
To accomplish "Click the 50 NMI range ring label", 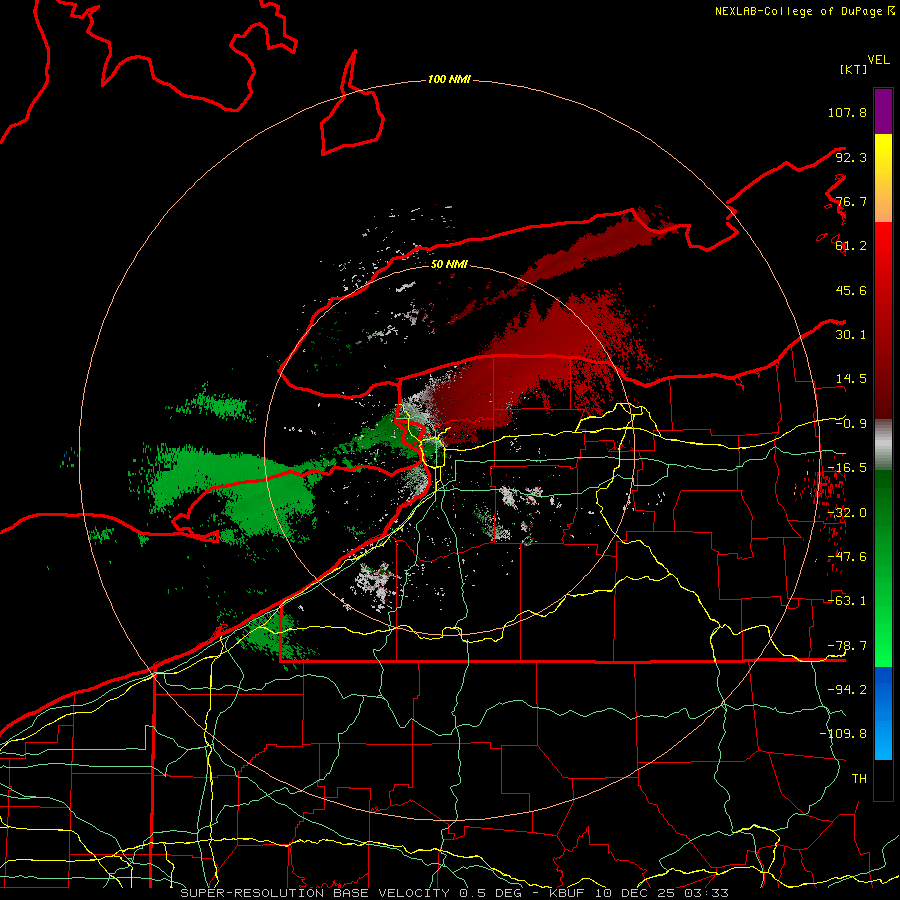I will (x=449, y=265).
